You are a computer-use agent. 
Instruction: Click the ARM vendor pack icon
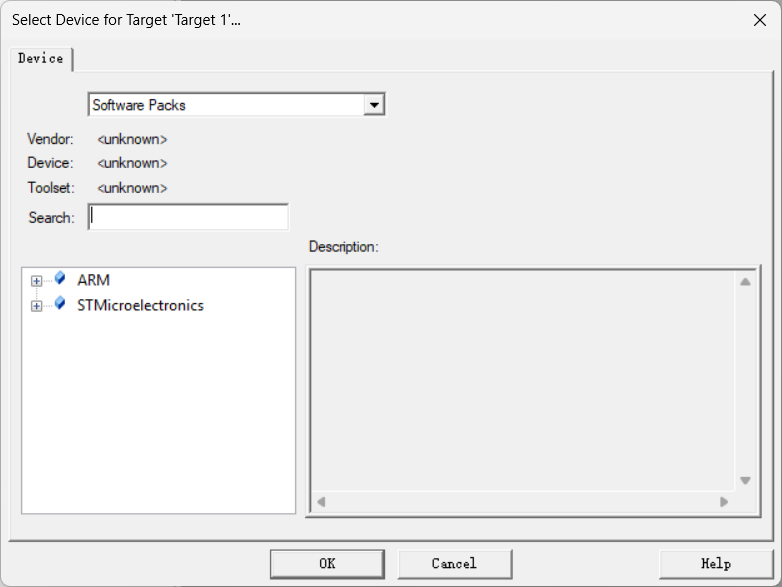click(60, 278)
